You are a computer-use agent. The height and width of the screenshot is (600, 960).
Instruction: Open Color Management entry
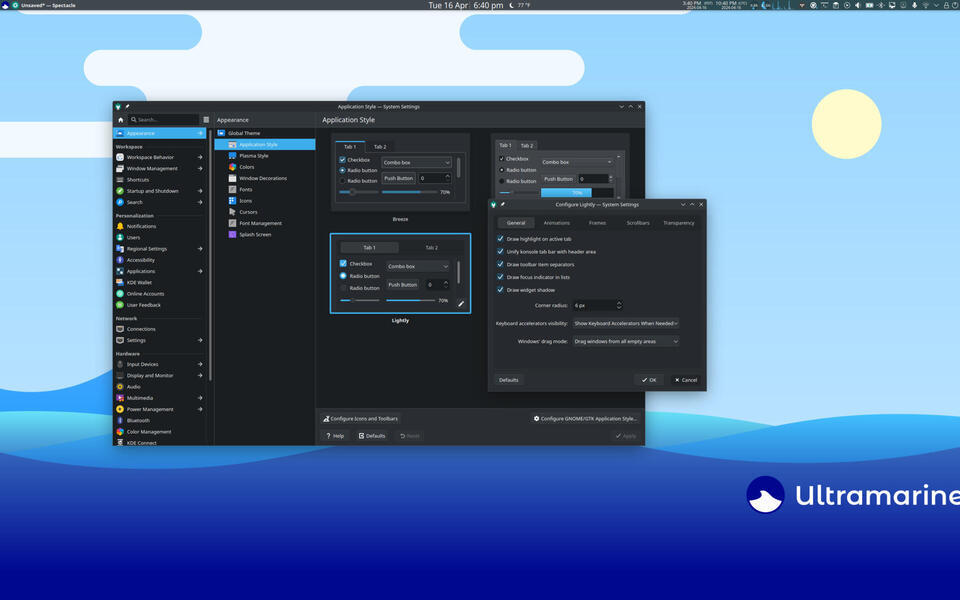tap(159, 432)
